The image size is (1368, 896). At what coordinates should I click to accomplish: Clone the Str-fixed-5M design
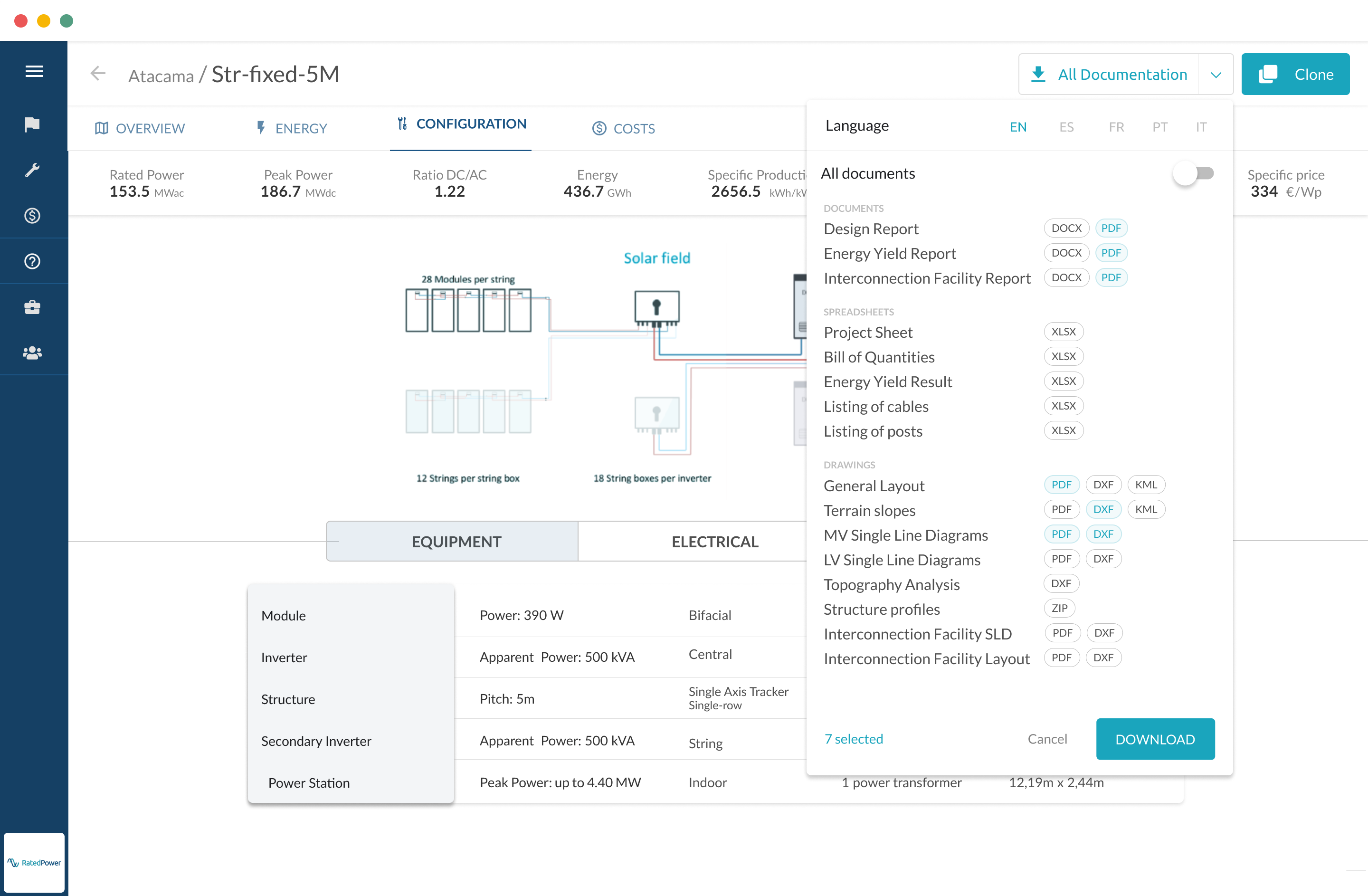click(x=1296, y=74)
